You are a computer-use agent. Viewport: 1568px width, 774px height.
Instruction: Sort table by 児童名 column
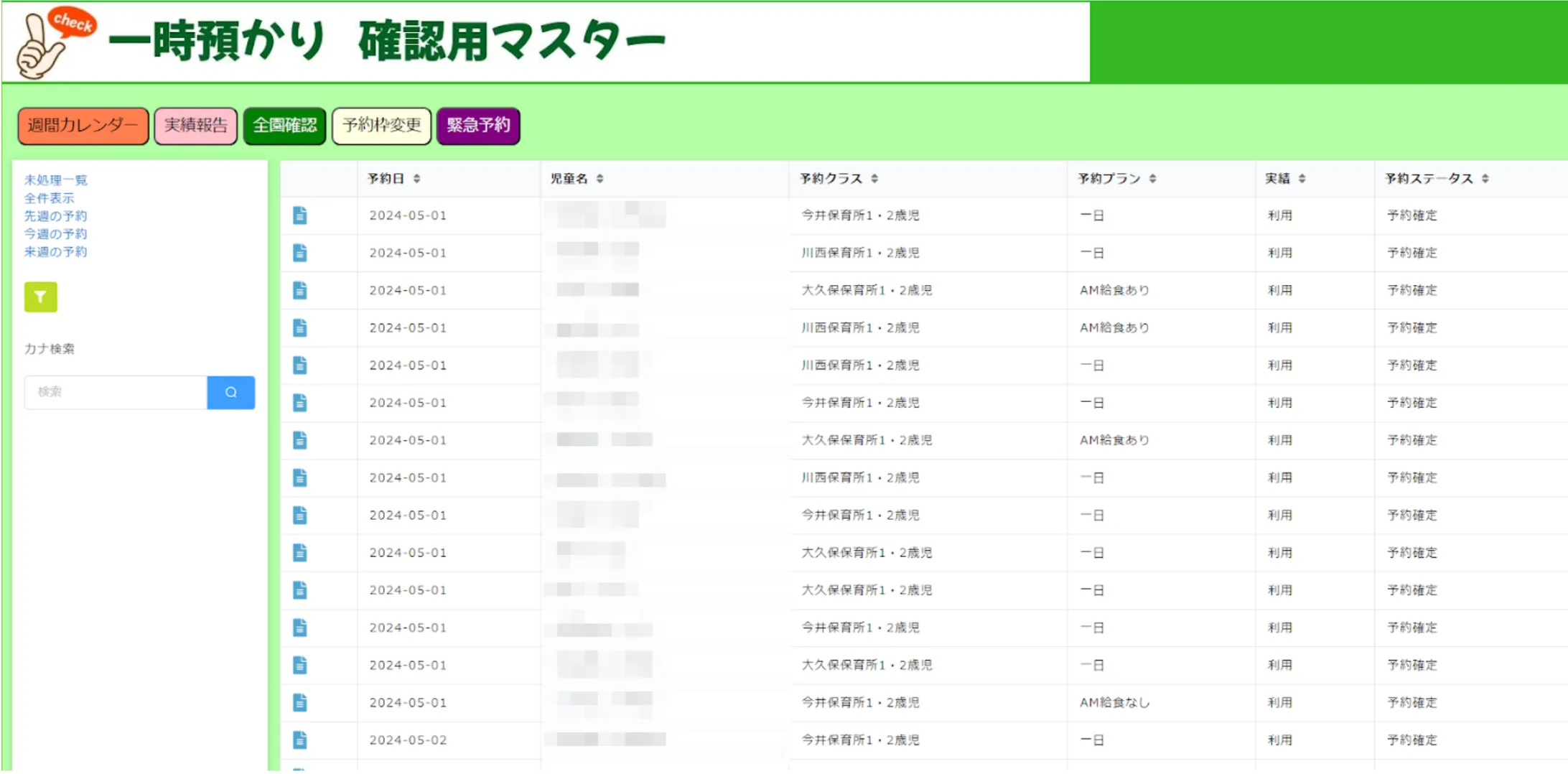[599, 179]
